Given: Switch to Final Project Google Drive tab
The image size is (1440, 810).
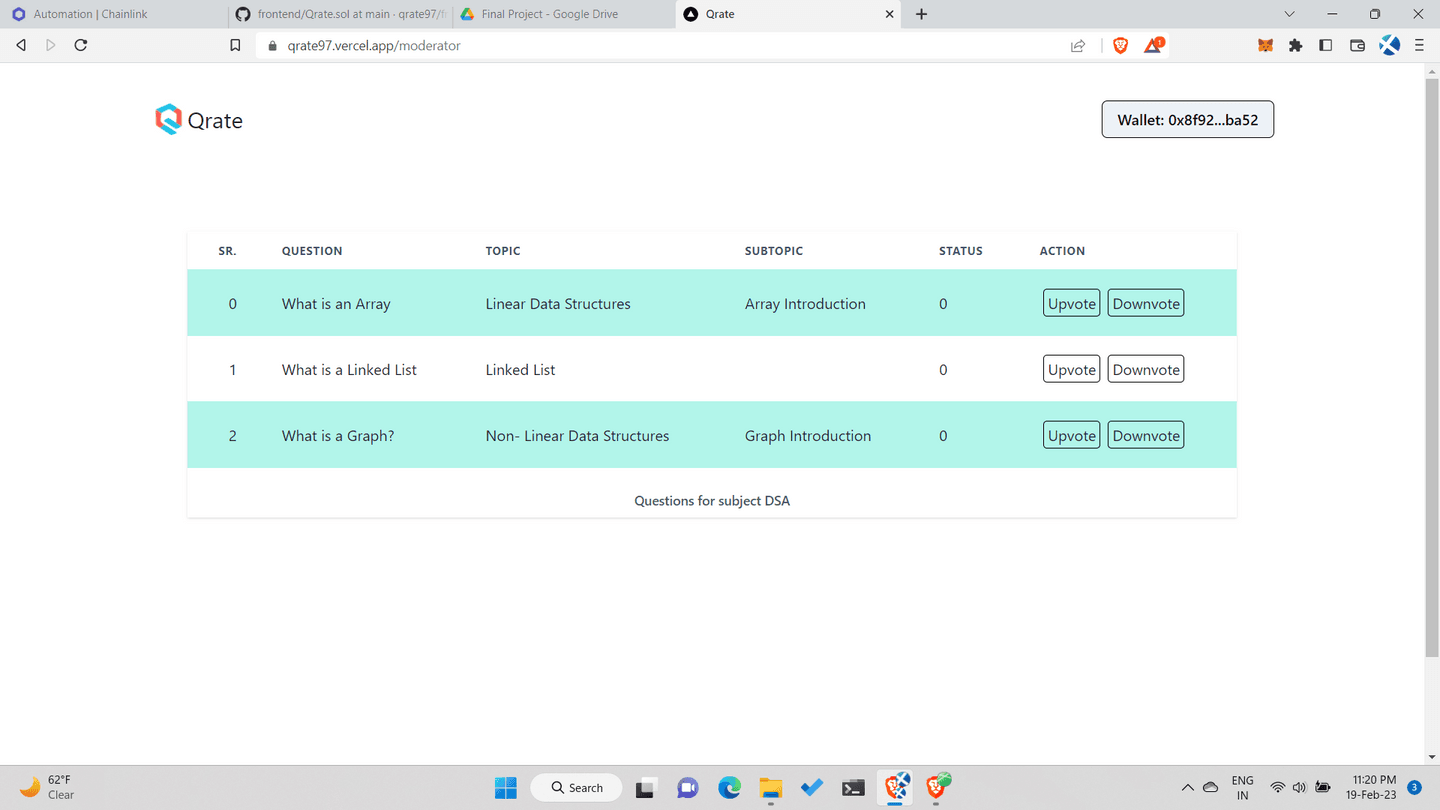Looking at the screenshot, I should tap(564, 14).
